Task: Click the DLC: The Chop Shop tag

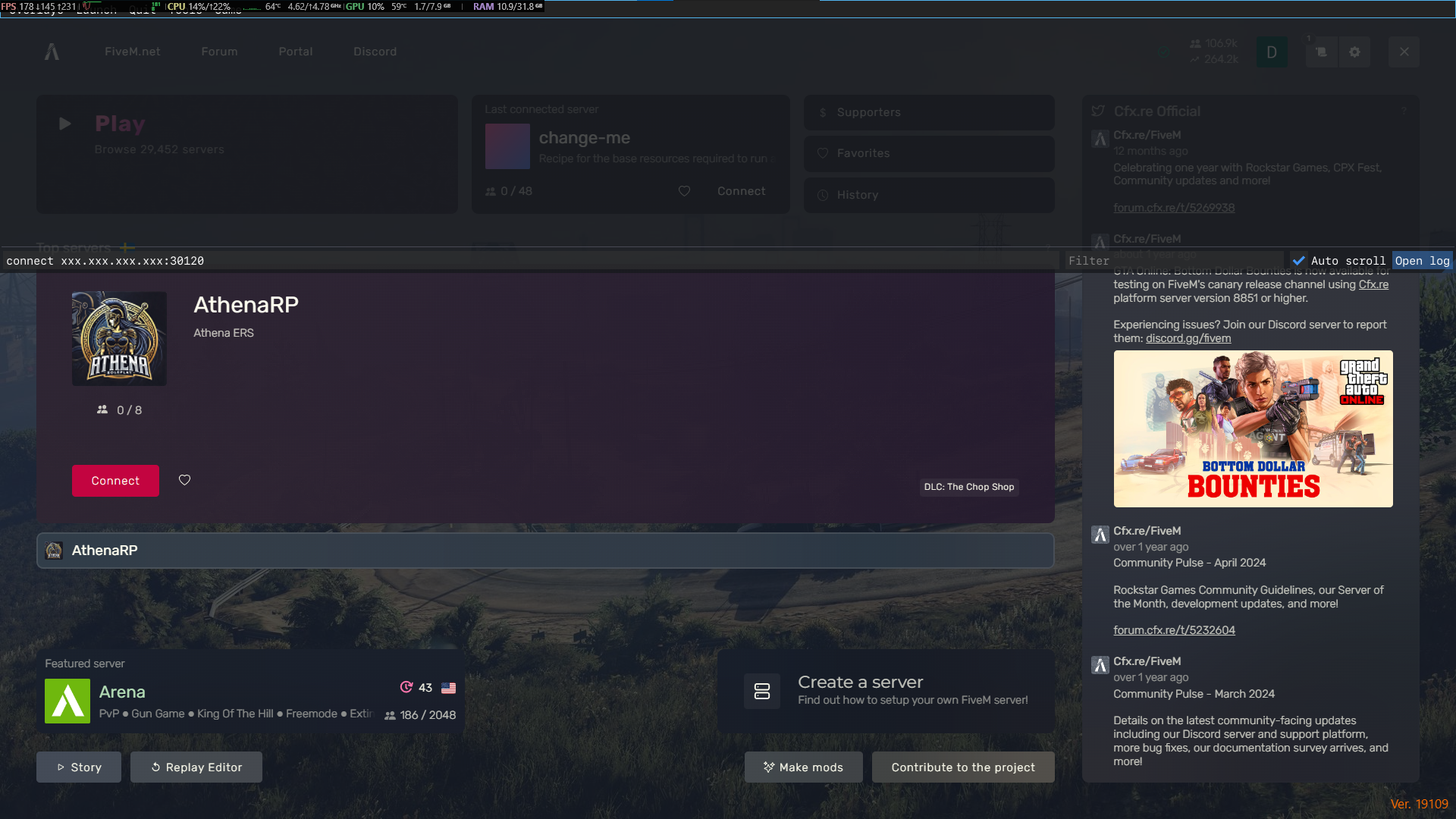Action: coord(969,487)
